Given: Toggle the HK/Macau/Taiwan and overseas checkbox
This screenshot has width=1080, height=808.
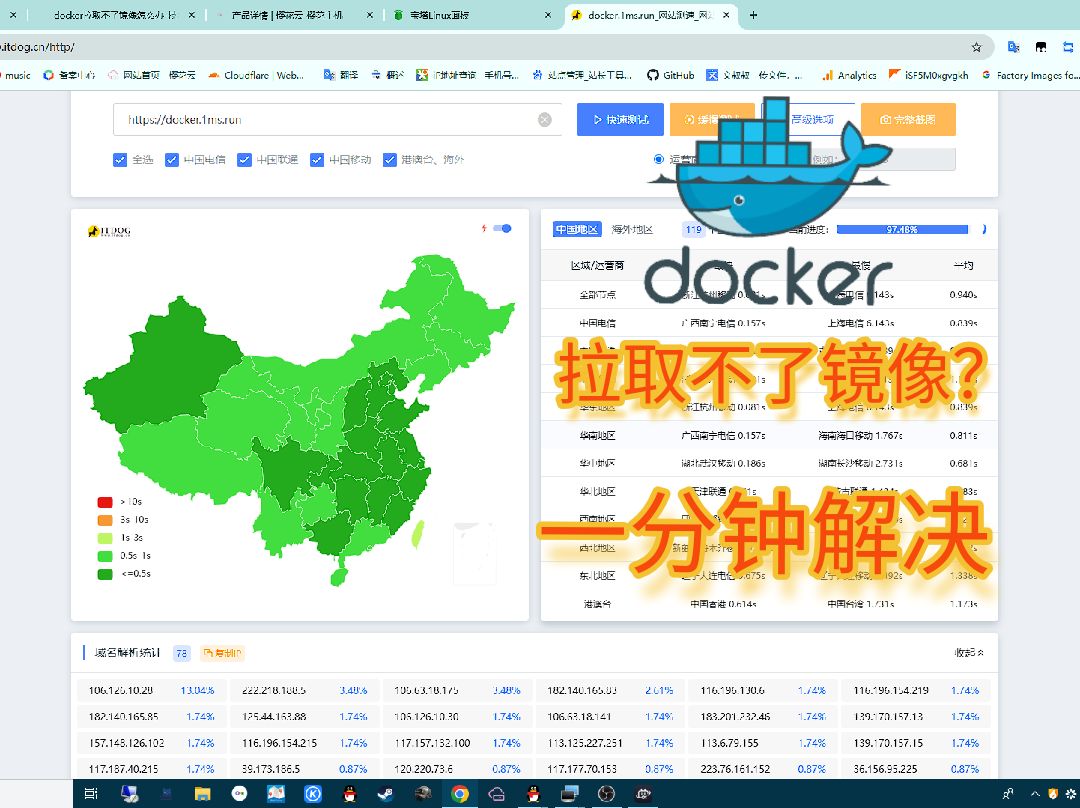Looking at the screenshot, I should tap(389, 160).
